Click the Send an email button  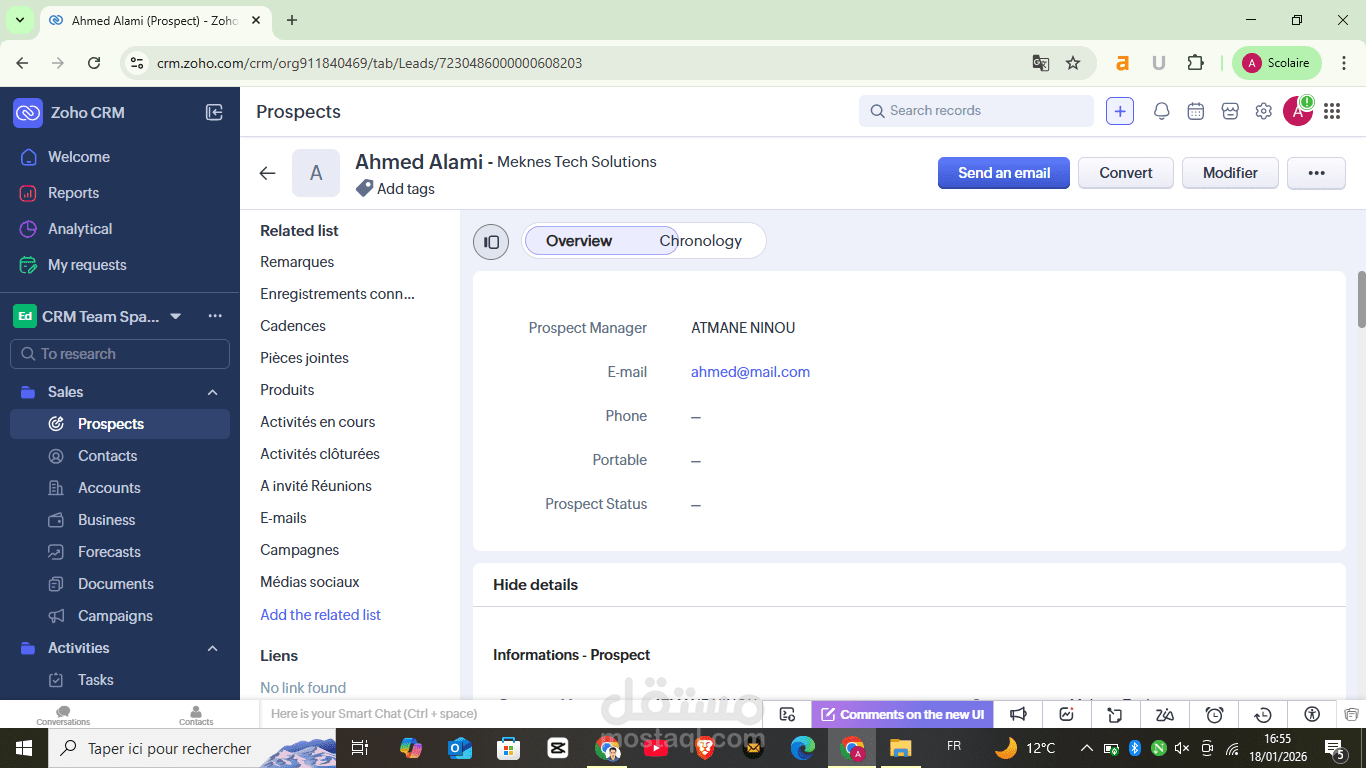pyautogui.click(x=1003, y=172)
